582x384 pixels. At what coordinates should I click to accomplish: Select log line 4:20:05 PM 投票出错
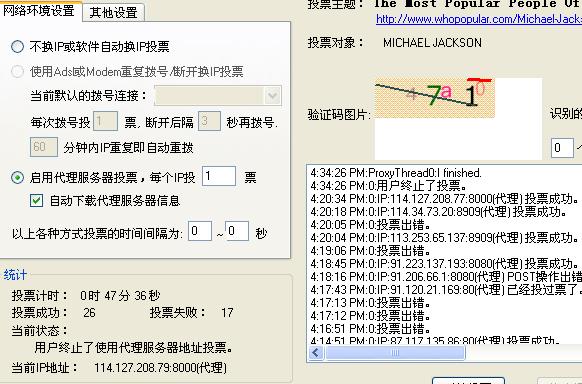371,225
